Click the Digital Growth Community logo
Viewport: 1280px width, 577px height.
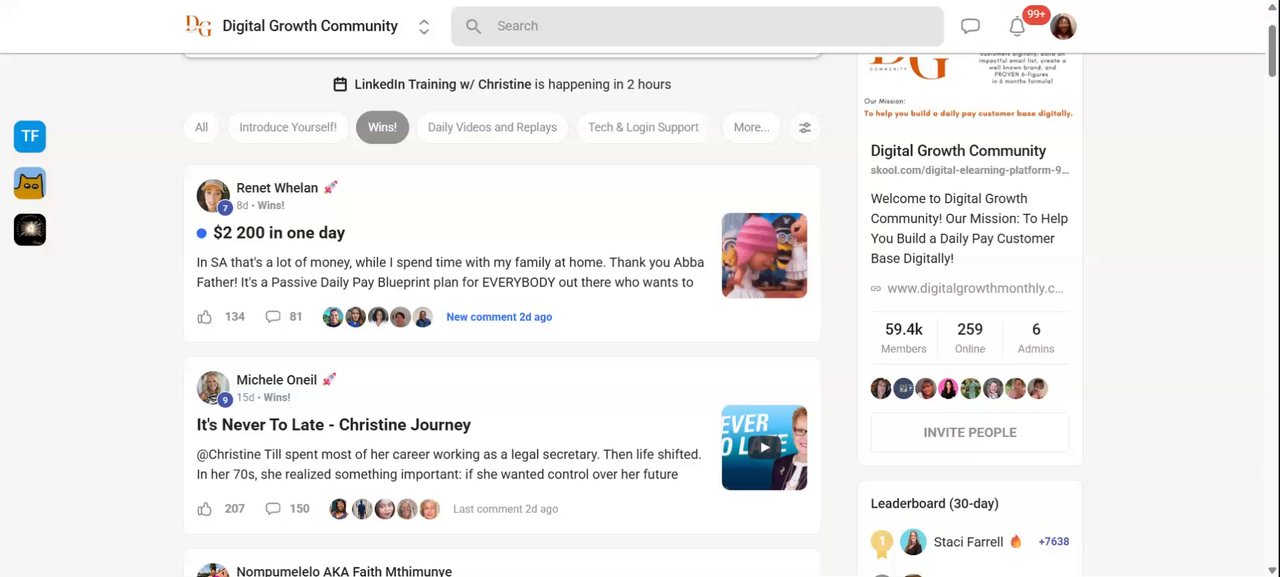(198, 26)
